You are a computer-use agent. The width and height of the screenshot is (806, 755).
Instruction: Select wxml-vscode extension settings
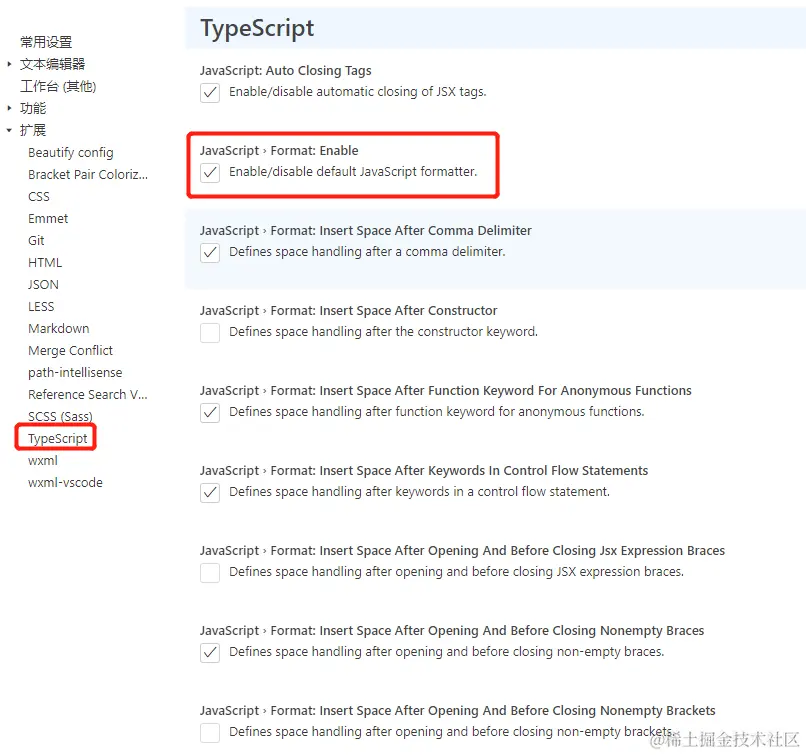[65, 483]
